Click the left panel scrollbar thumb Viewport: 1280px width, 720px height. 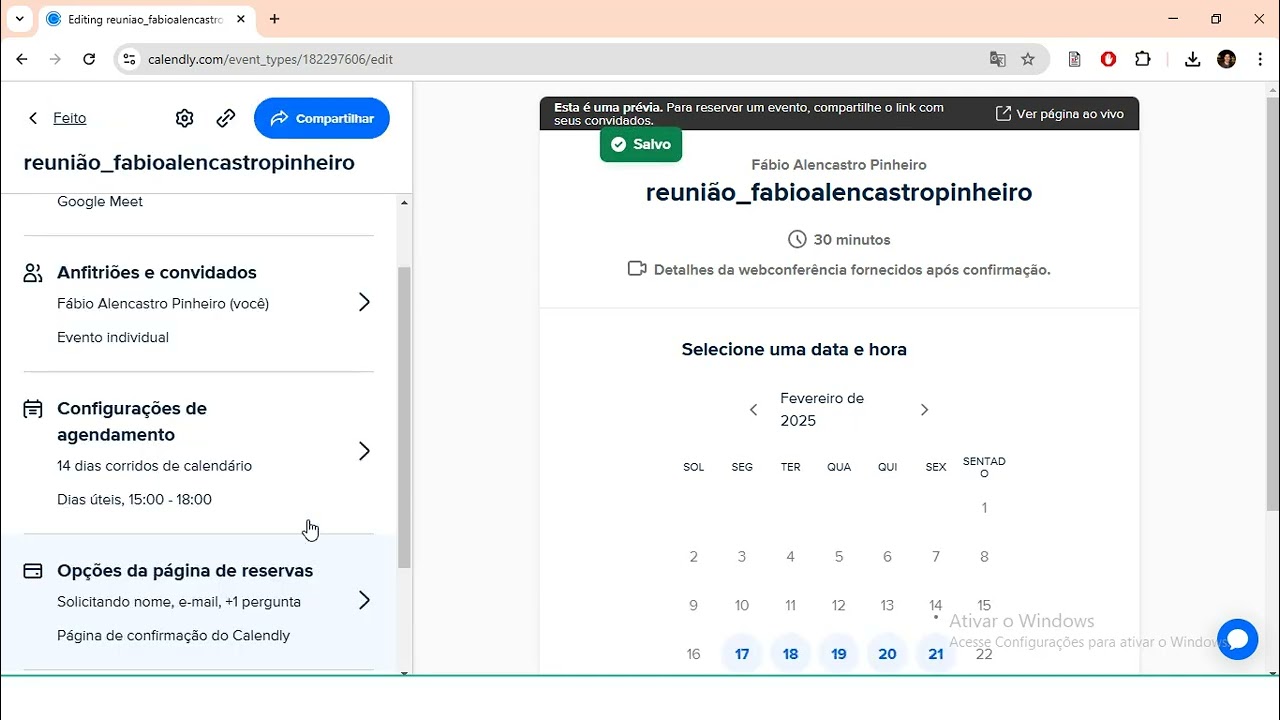[404, 417]
